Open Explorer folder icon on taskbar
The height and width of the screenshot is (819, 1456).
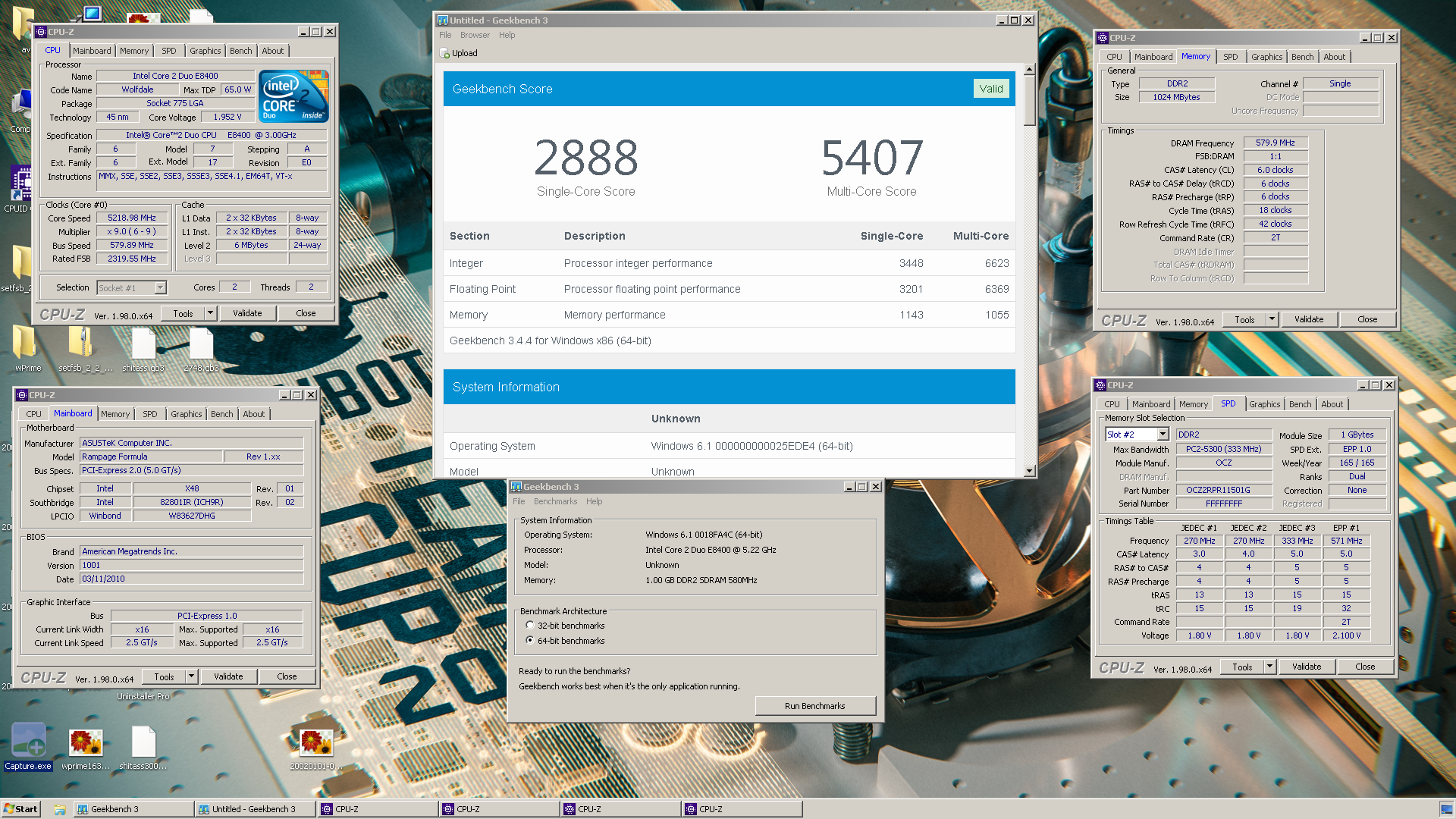pyautogui.click(x=60, y=809)
